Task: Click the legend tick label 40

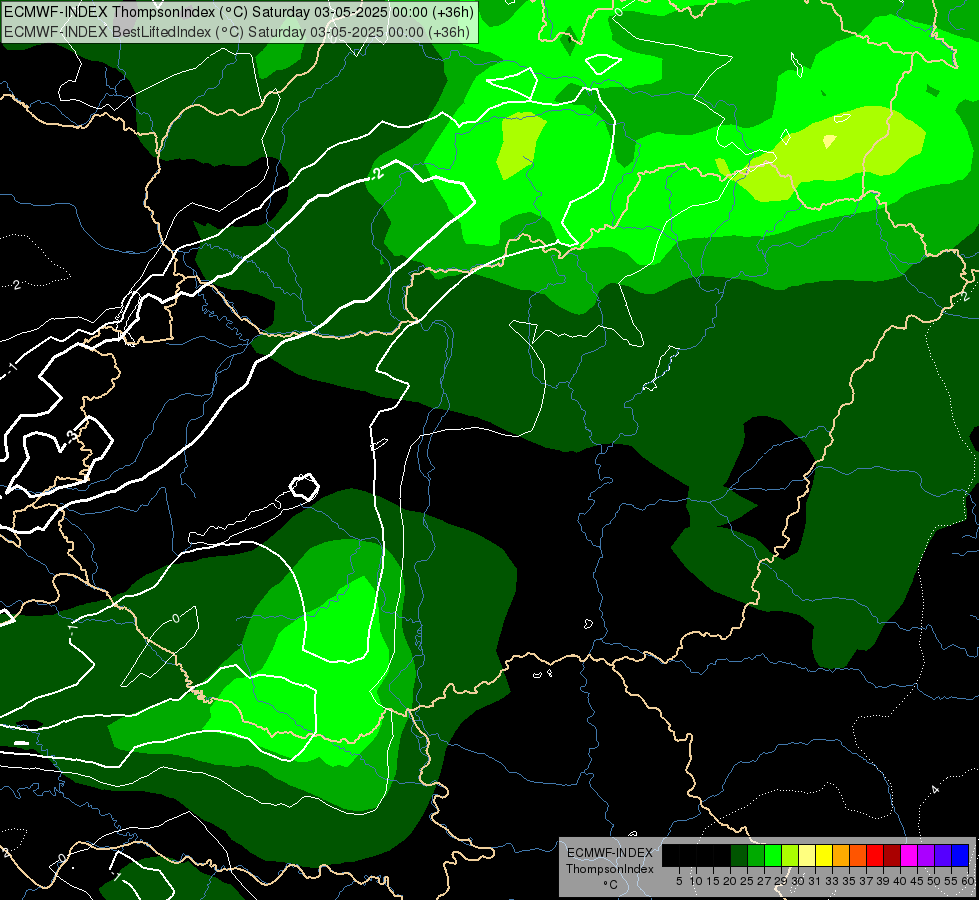Action: click(900, 881)
